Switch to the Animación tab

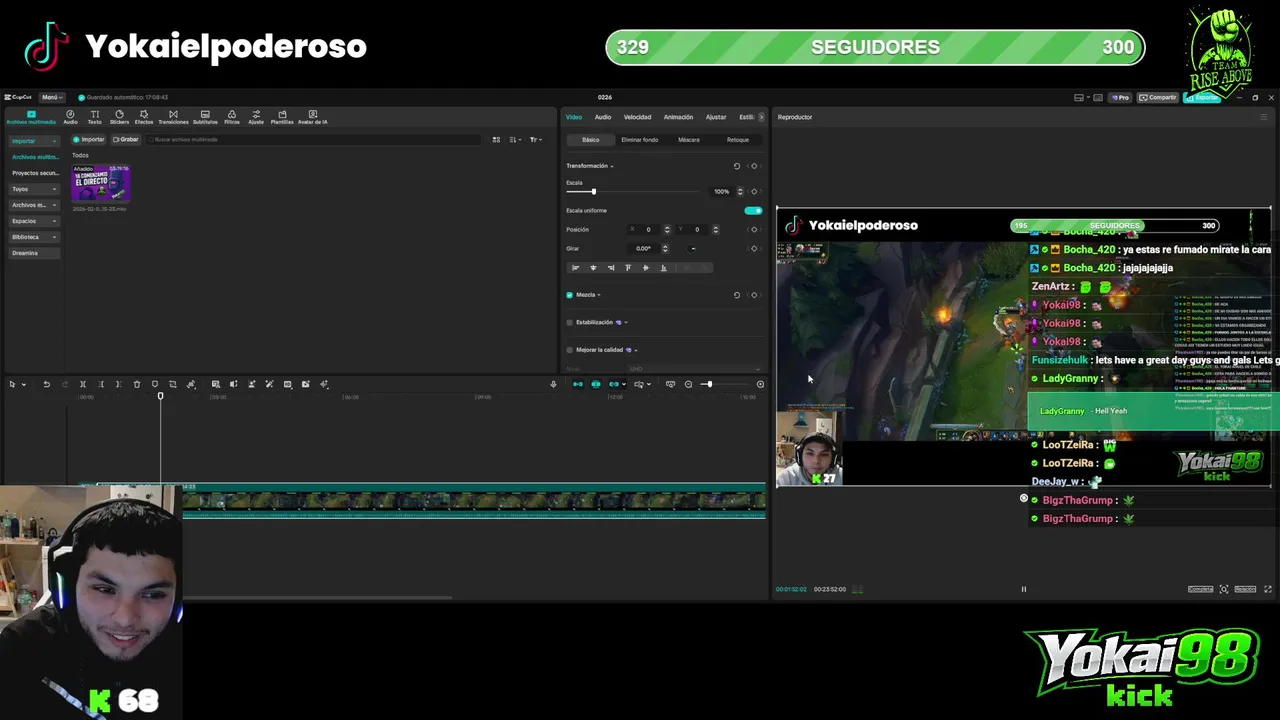point(678,117)
